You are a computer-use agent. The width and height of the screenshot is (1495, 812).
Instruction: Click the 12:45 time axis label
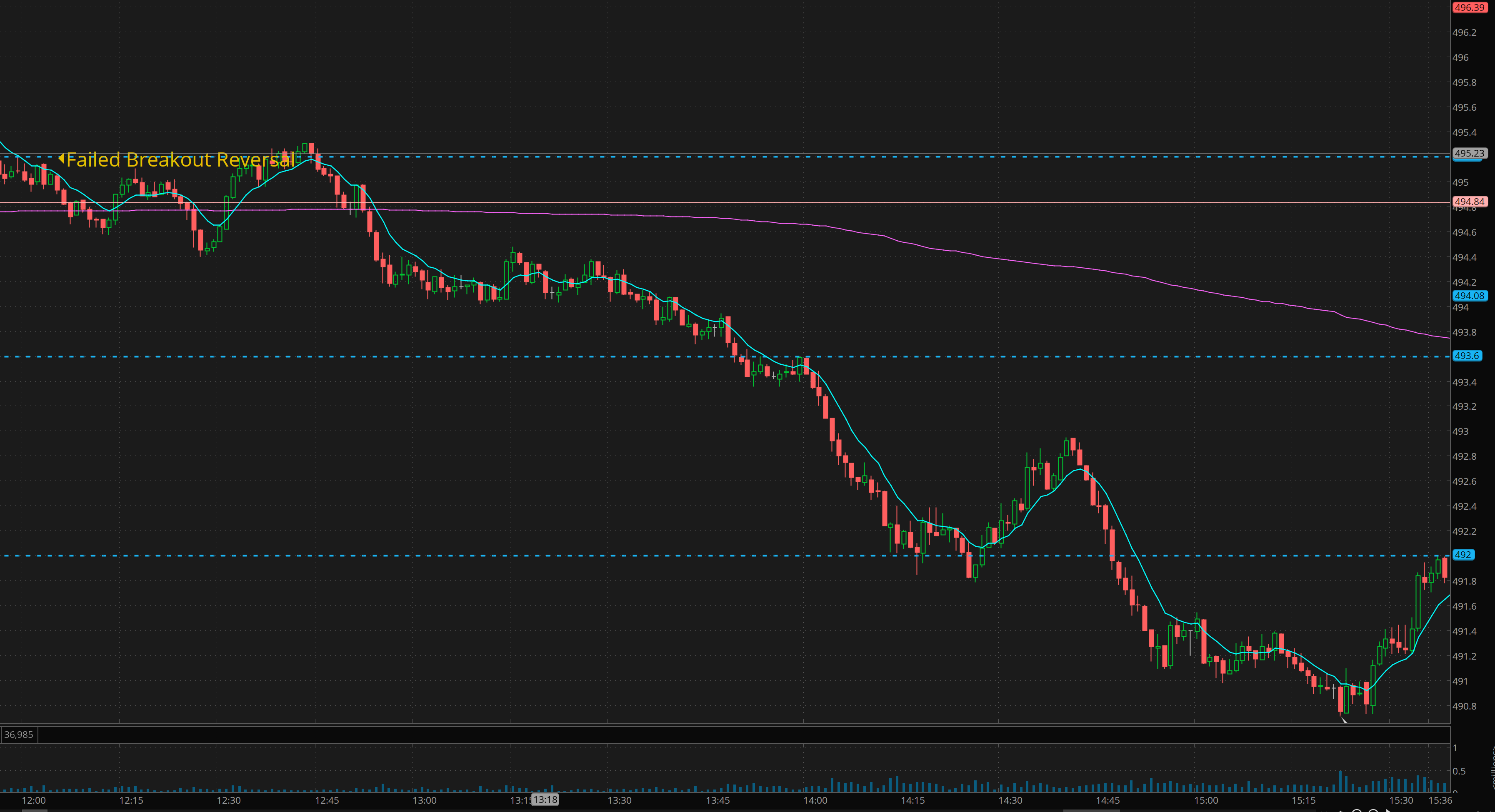(327, 800)
